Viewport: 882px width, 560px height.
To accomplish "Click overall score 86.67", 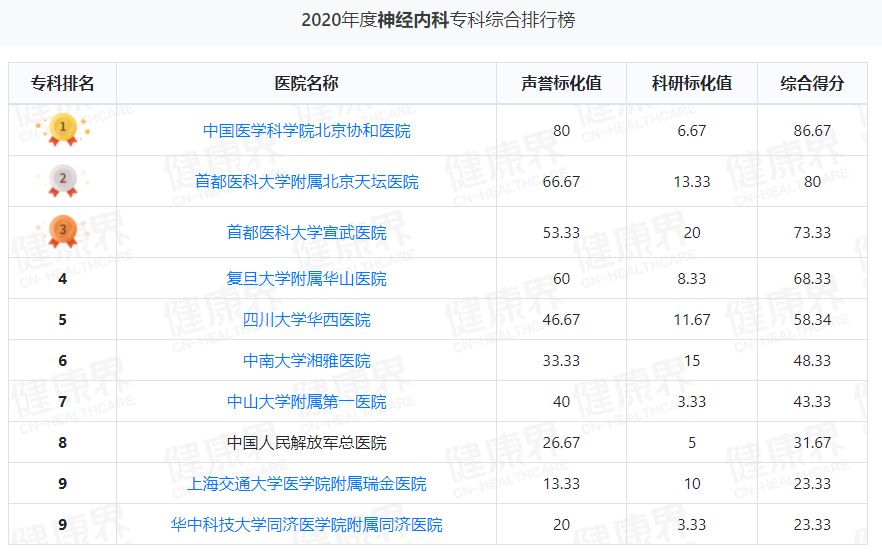I will coord(812,130).
